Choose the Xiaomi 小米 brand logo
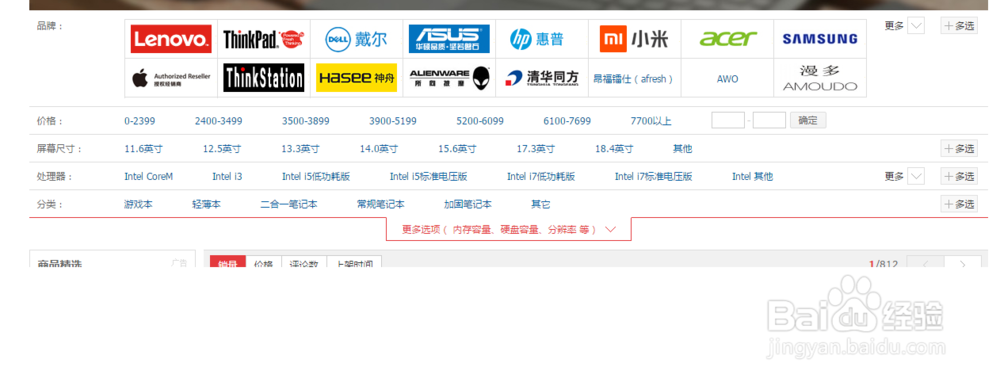 (634, 39)
